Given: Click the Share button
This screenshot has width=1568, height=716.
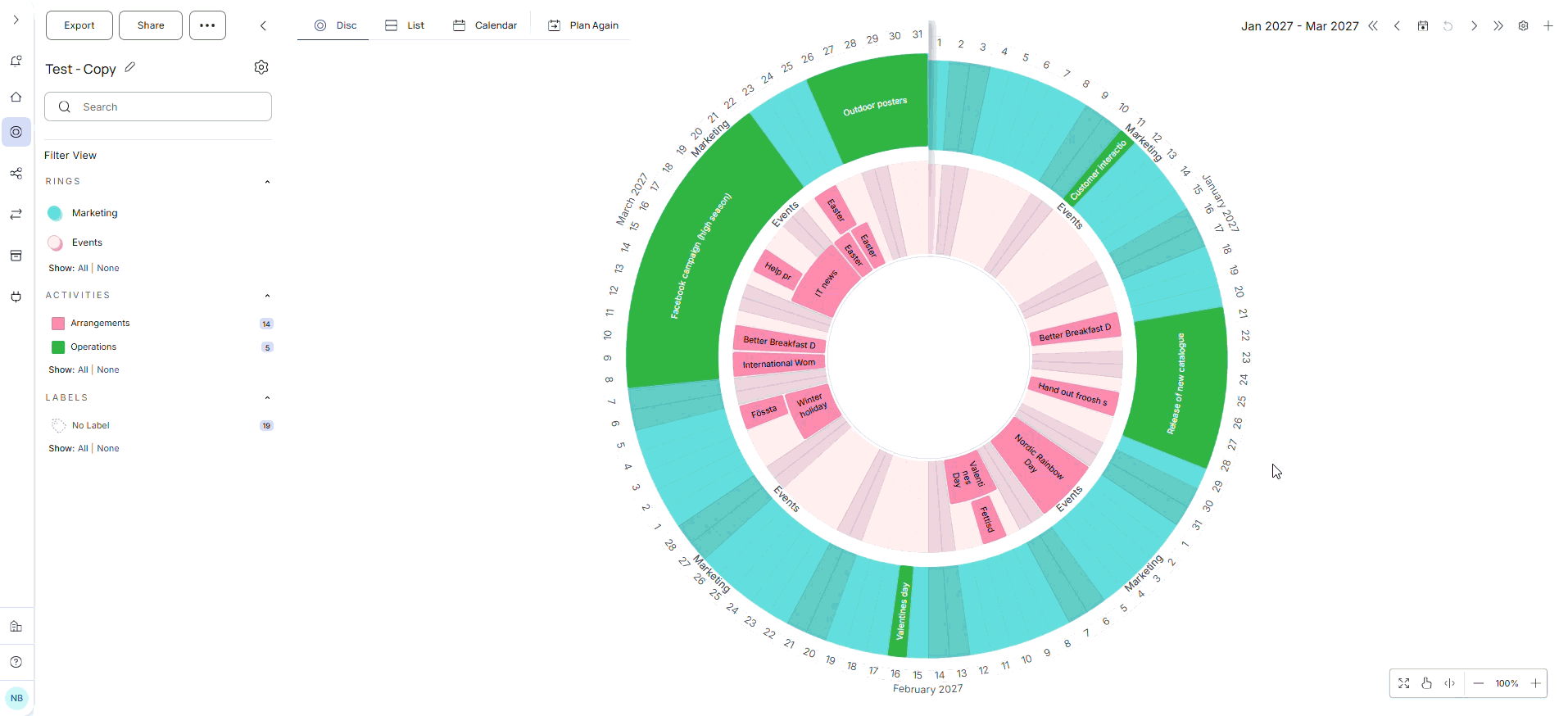Looking at the screenshot, I should point(151,25).
